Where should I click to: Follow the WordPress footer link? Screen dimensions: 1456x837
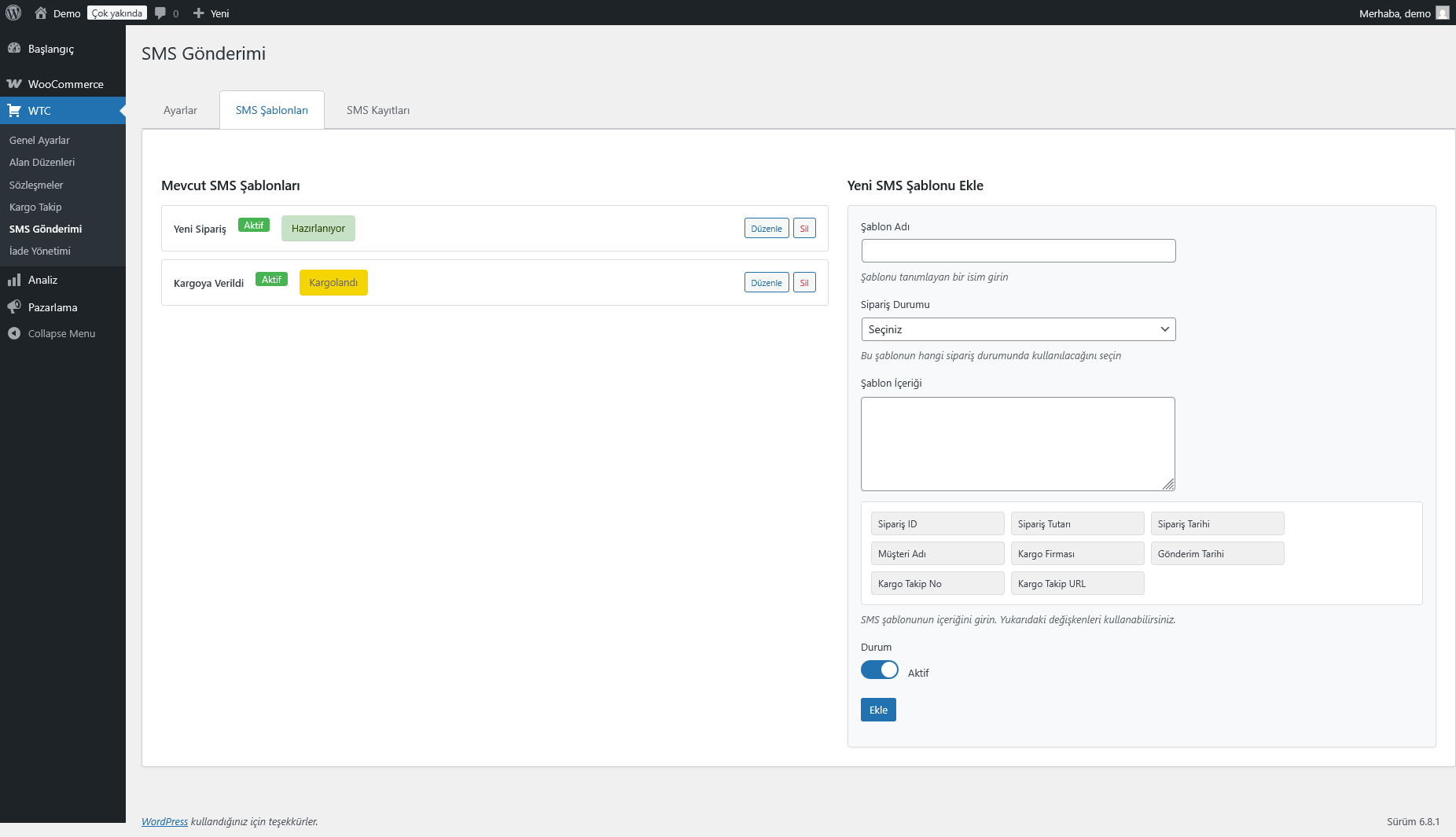point(164,821)
